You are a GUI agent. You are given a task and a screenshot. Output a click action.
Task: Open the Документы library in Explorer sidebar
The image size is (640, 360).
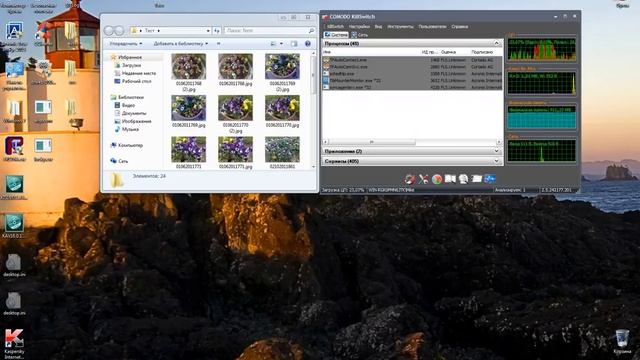click(x=130, y=113)
